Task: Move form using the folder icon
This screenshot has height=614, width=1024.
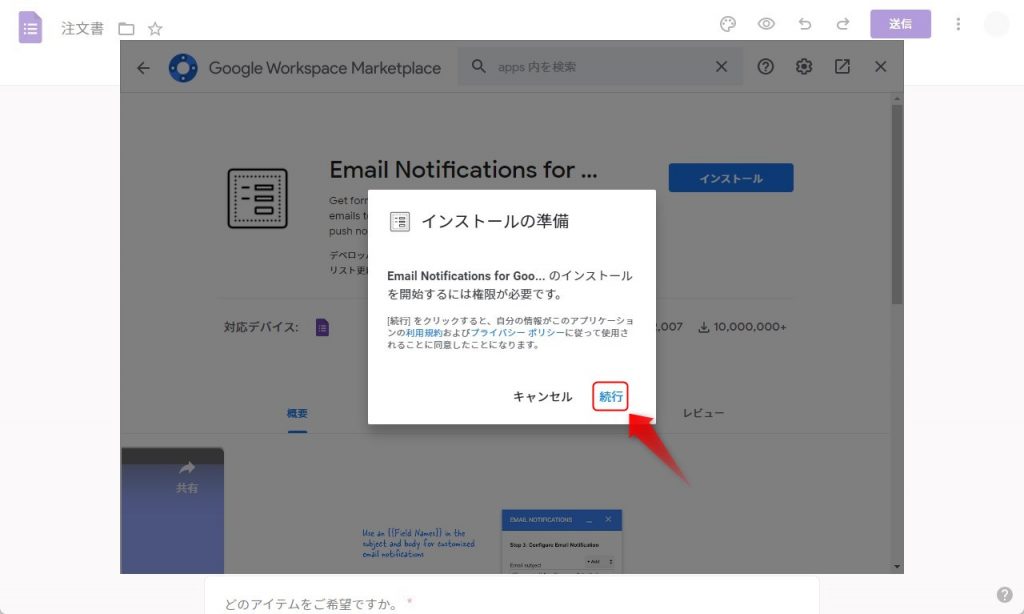Action: point(126,29)
